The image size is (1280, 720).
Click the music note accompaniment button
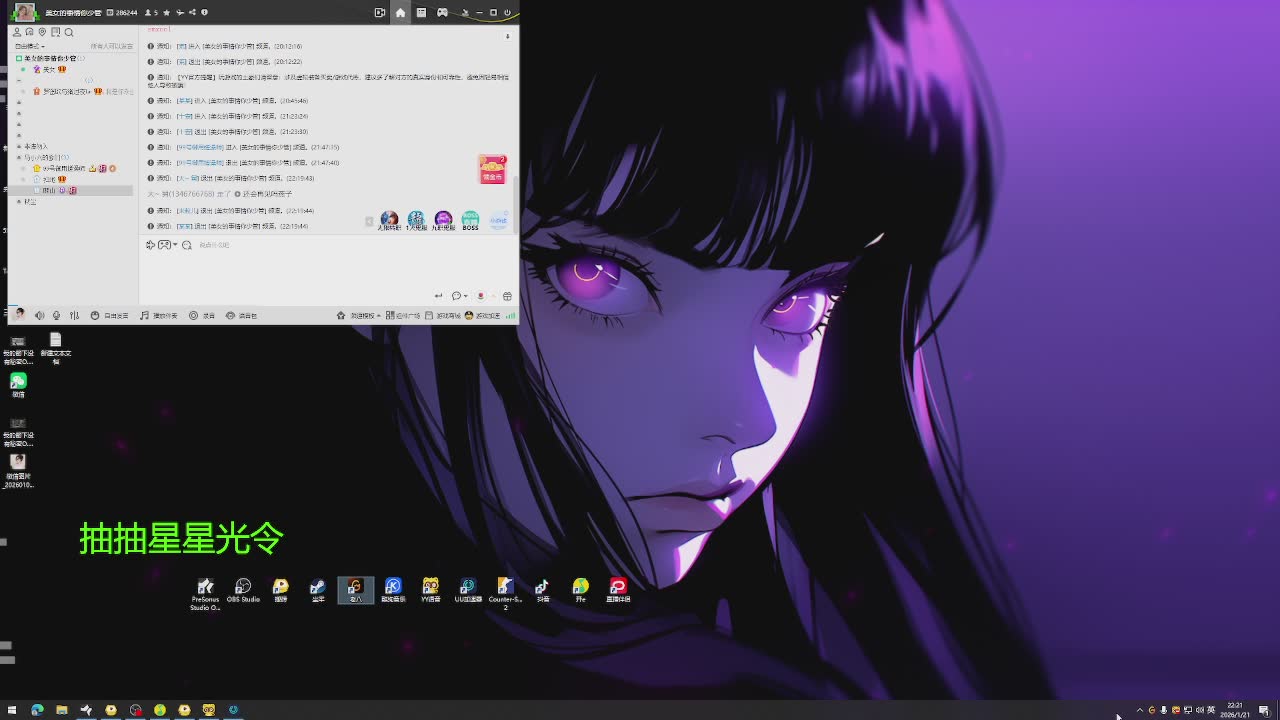(145, 315)
